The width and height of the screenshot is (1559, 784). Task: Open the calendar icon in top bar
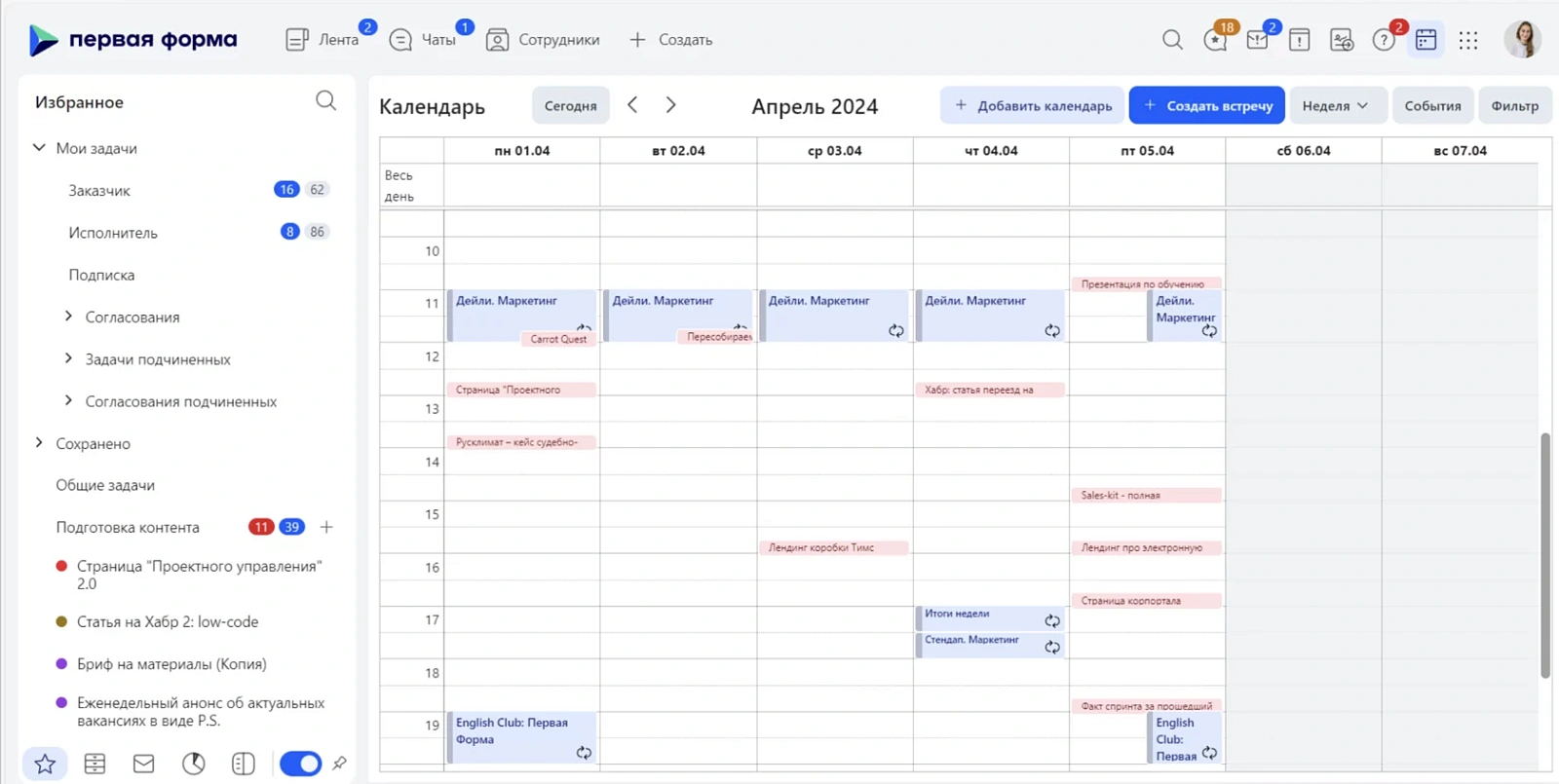pyautogui.click(x=1426, y=40)
